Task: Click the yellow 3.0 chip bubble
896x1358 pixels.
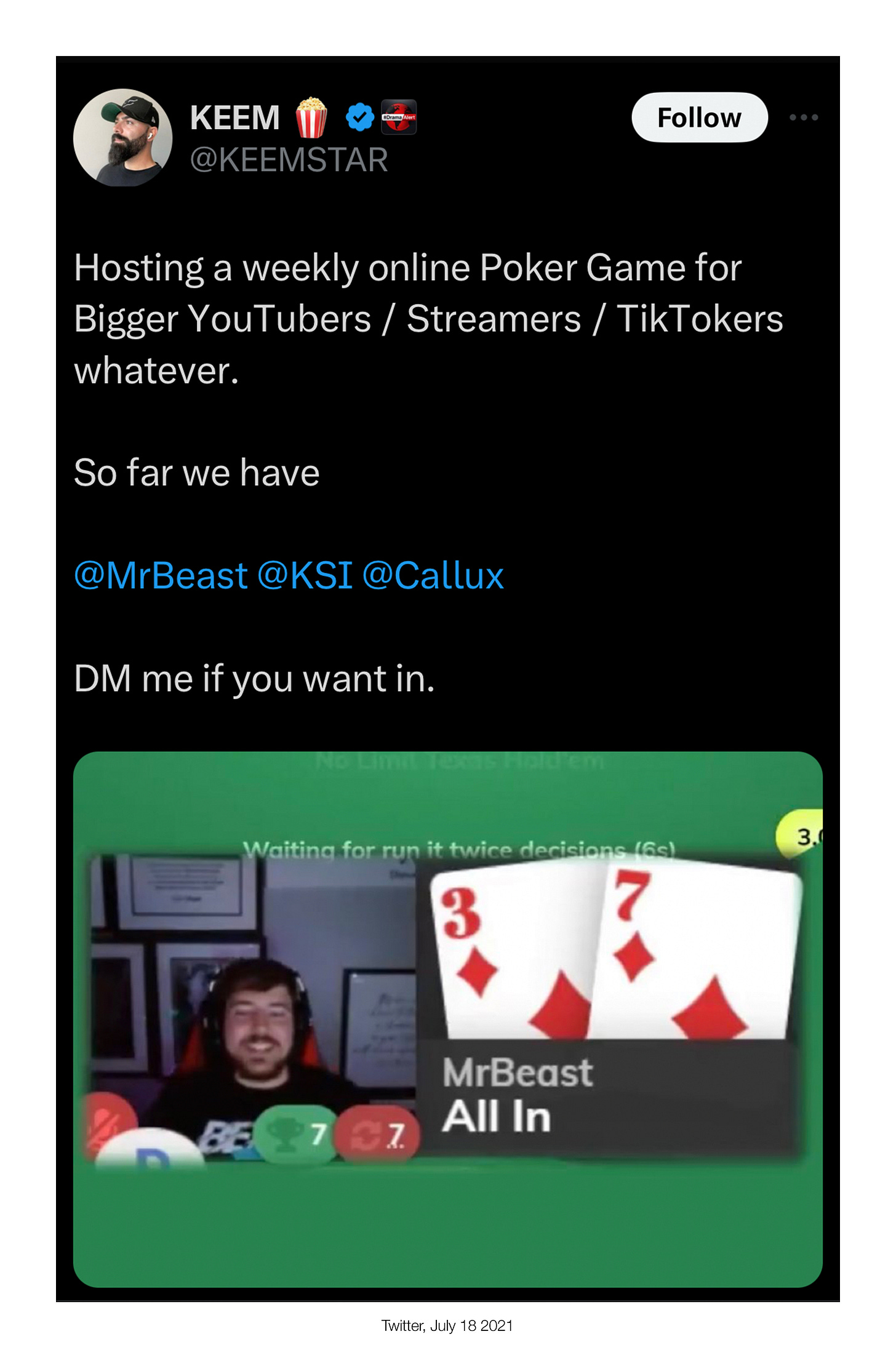Action: click(799, 836)
